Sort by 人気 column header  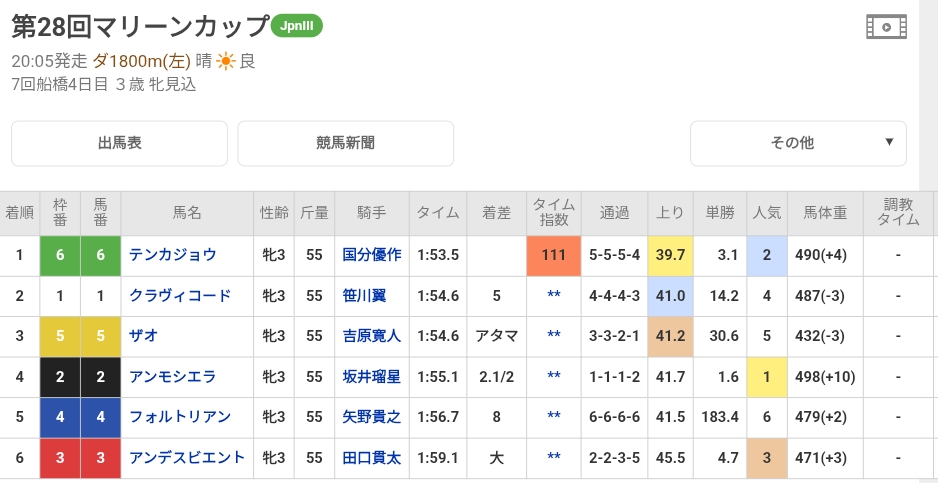(x=767, y=213)
